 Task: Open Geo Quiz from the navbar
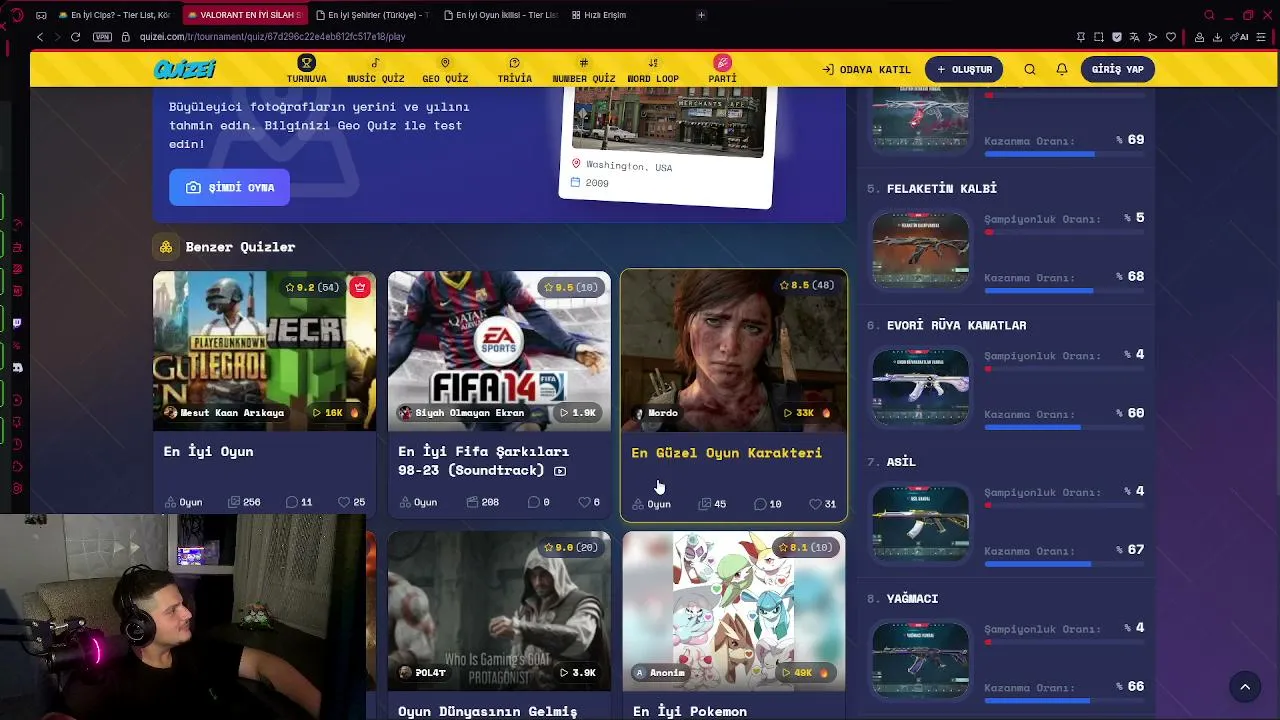pyautogui.click(x=445, y=69)
